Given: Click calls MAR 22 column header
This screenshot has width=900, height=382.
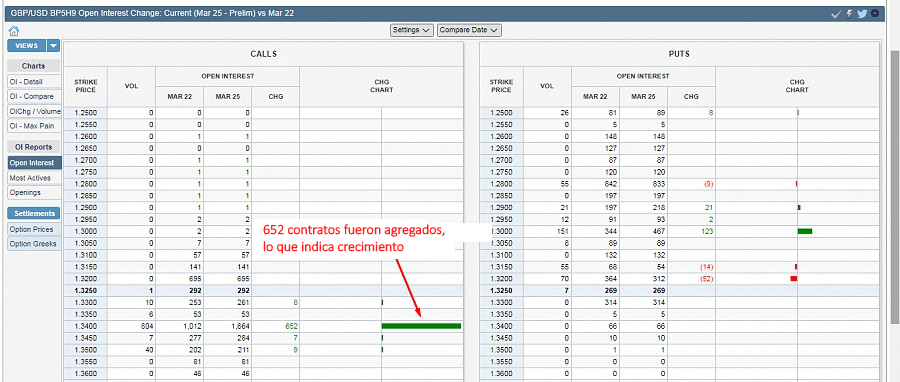Looking at the screenshot, I should 180,96.
